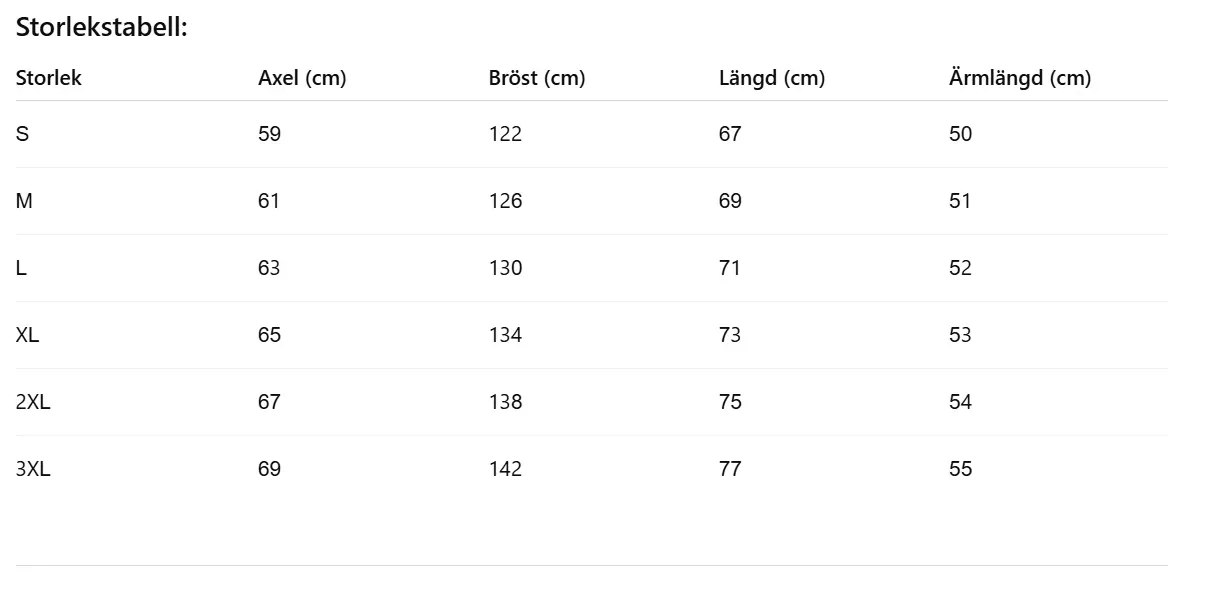Select shoulder value 69 for 3XL
The image size is (1228, 594).
click(x=269, y=469)
